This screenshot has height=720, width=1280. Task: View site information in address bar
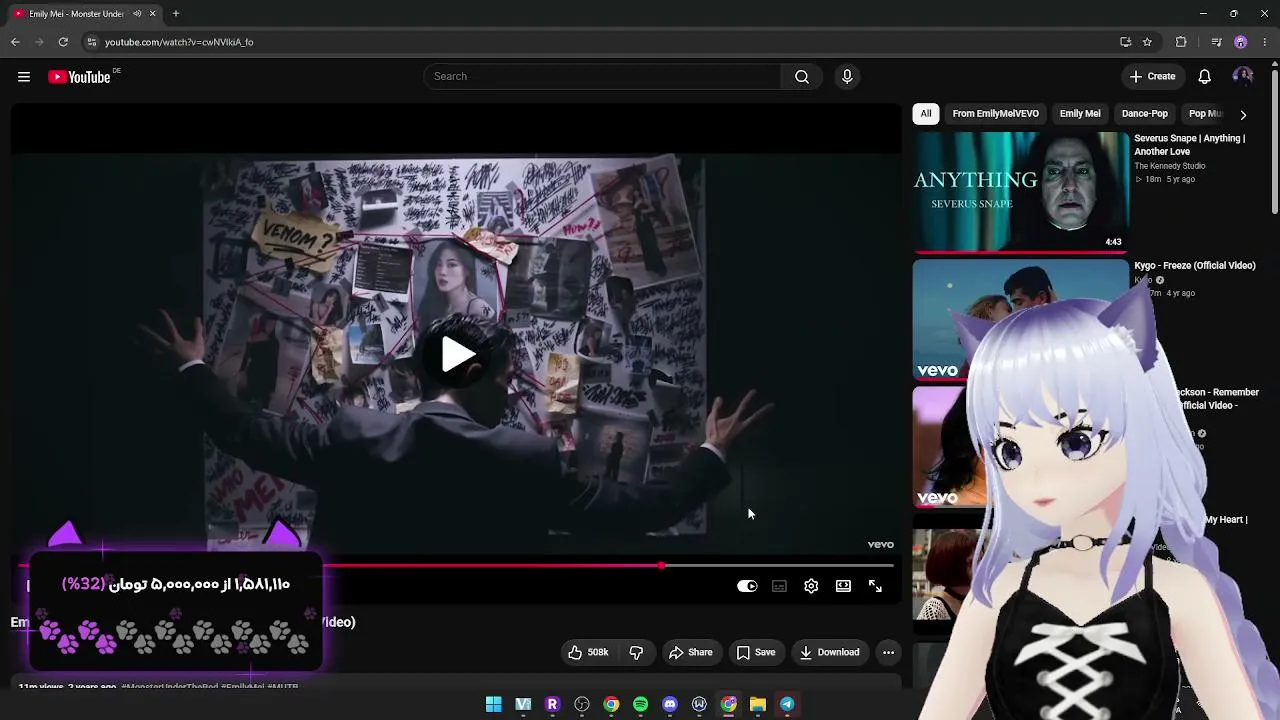[x=91, y=42]
